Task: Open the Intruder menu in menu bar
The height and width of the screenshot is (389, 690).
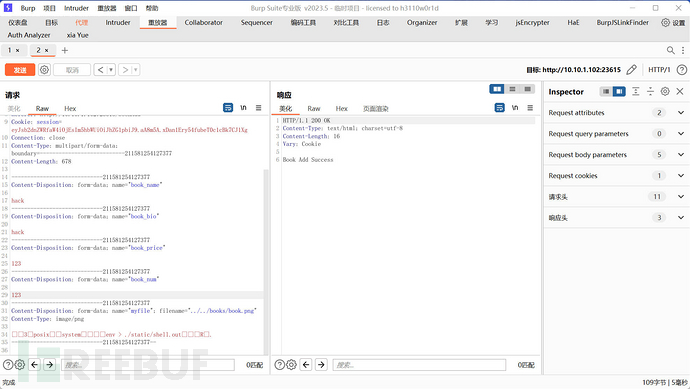Action: pos(76,8)
